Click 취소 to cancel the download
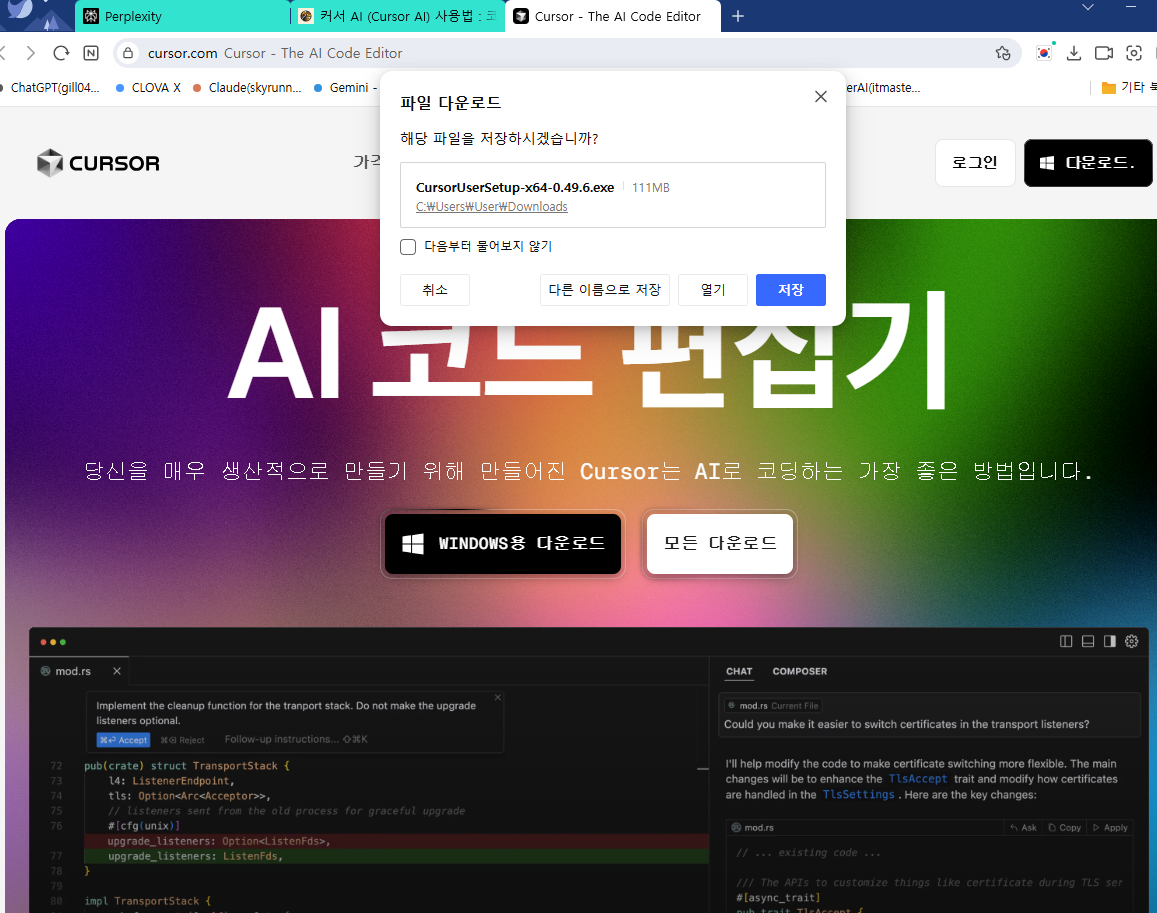 click(x=435, y=290)
